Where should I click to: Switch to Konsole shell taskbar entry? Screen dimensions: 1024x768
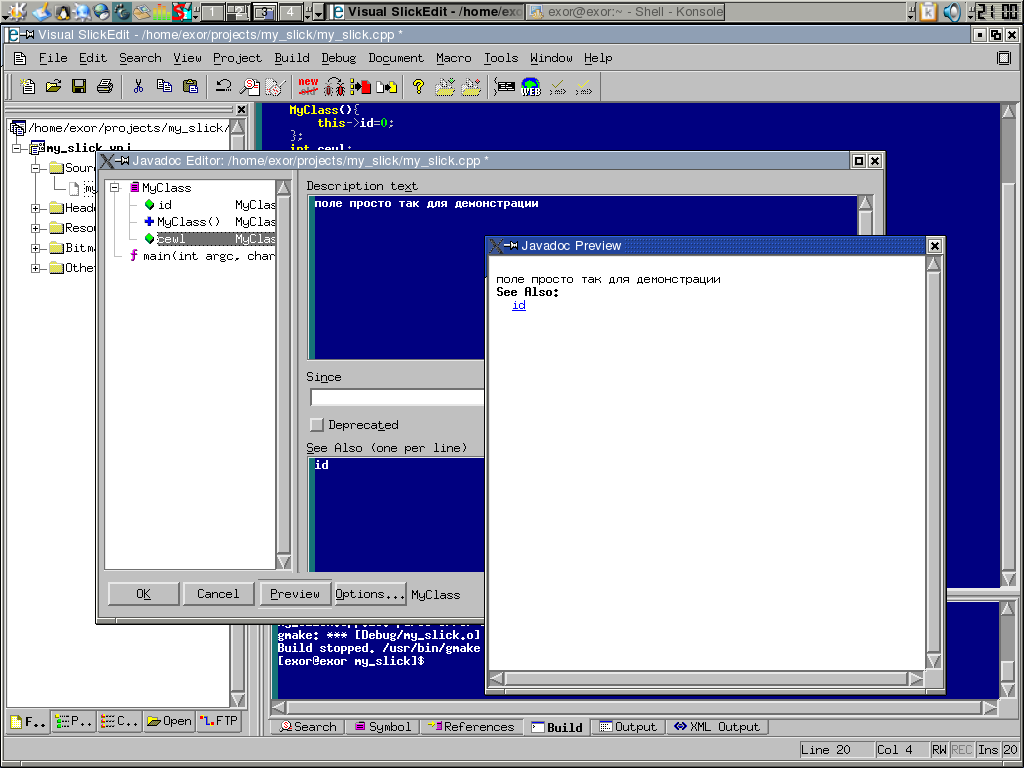[626, 11]
